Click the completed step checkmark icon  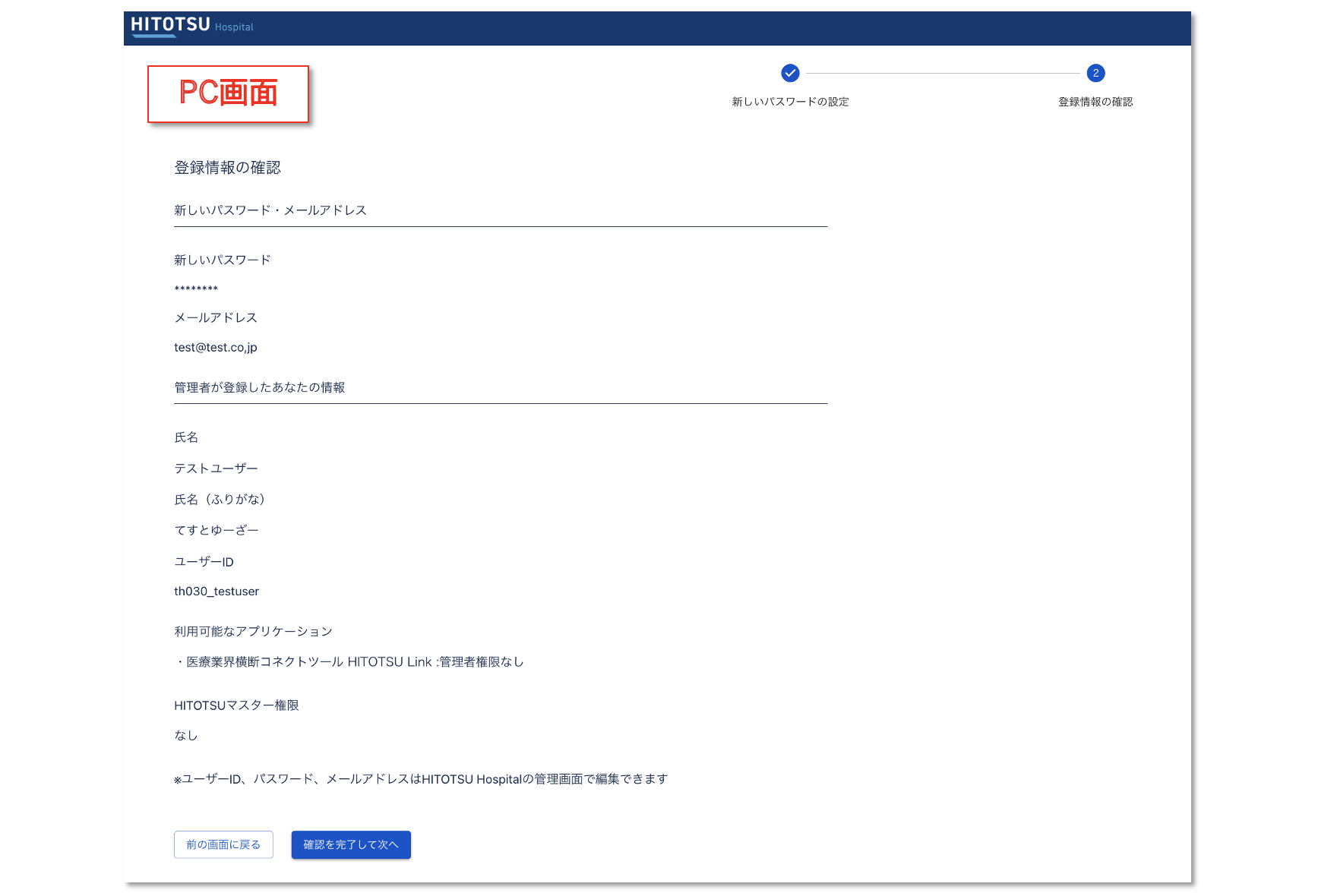[x=790, y=73]
